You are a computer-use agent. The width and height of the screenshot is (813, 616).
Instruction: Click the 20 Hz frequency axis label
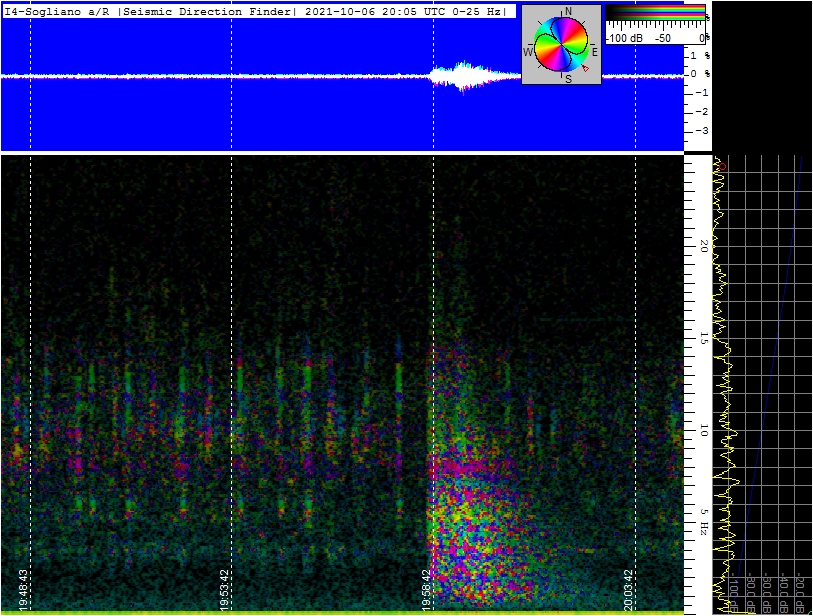(704, 246)
